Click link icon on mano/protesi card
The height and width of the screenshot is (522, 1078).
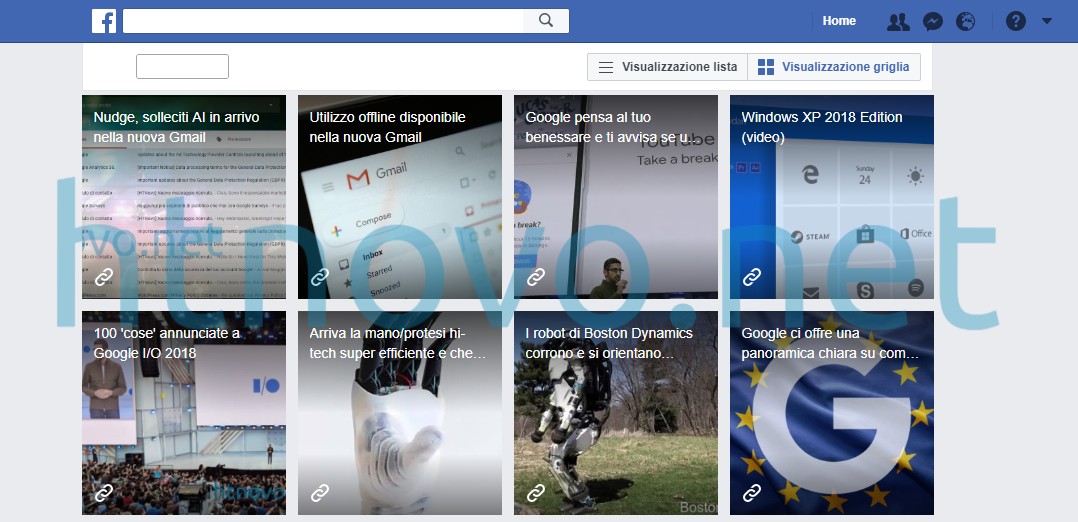320,493
